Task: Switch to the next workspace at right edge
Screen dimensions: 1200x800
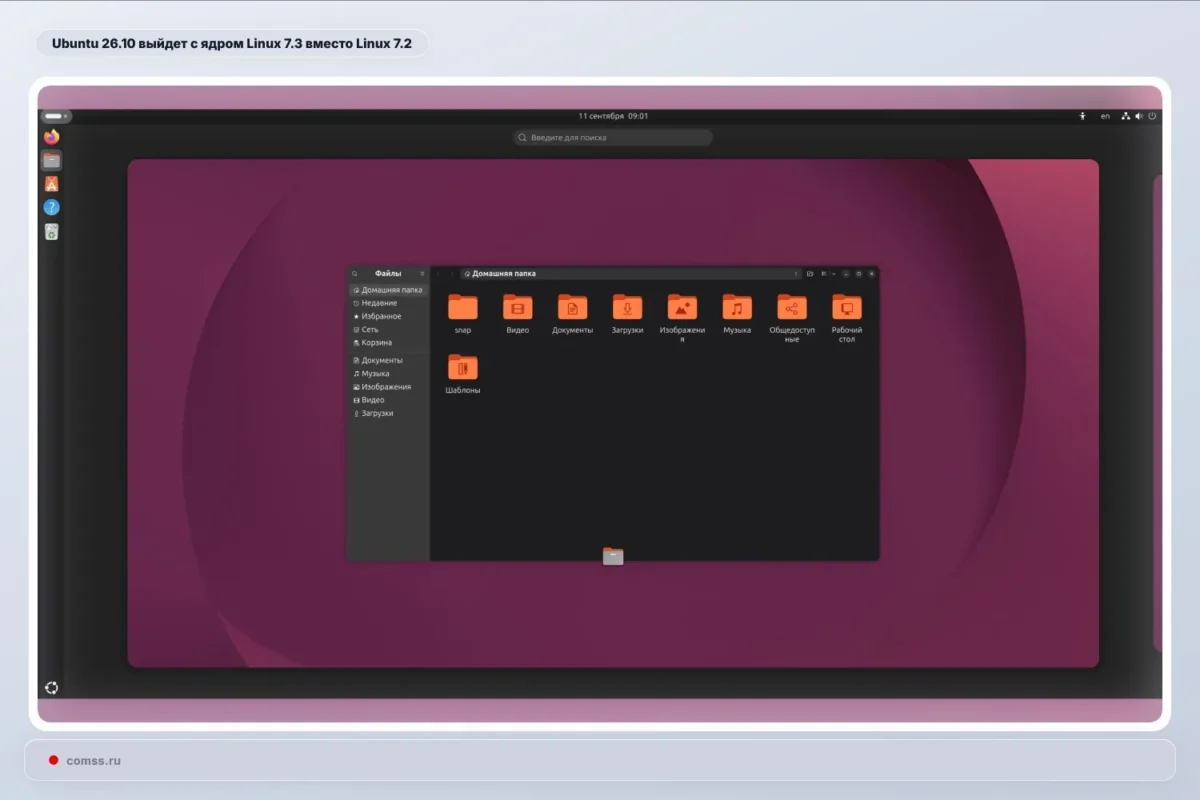Action: tap(1158, 413)
